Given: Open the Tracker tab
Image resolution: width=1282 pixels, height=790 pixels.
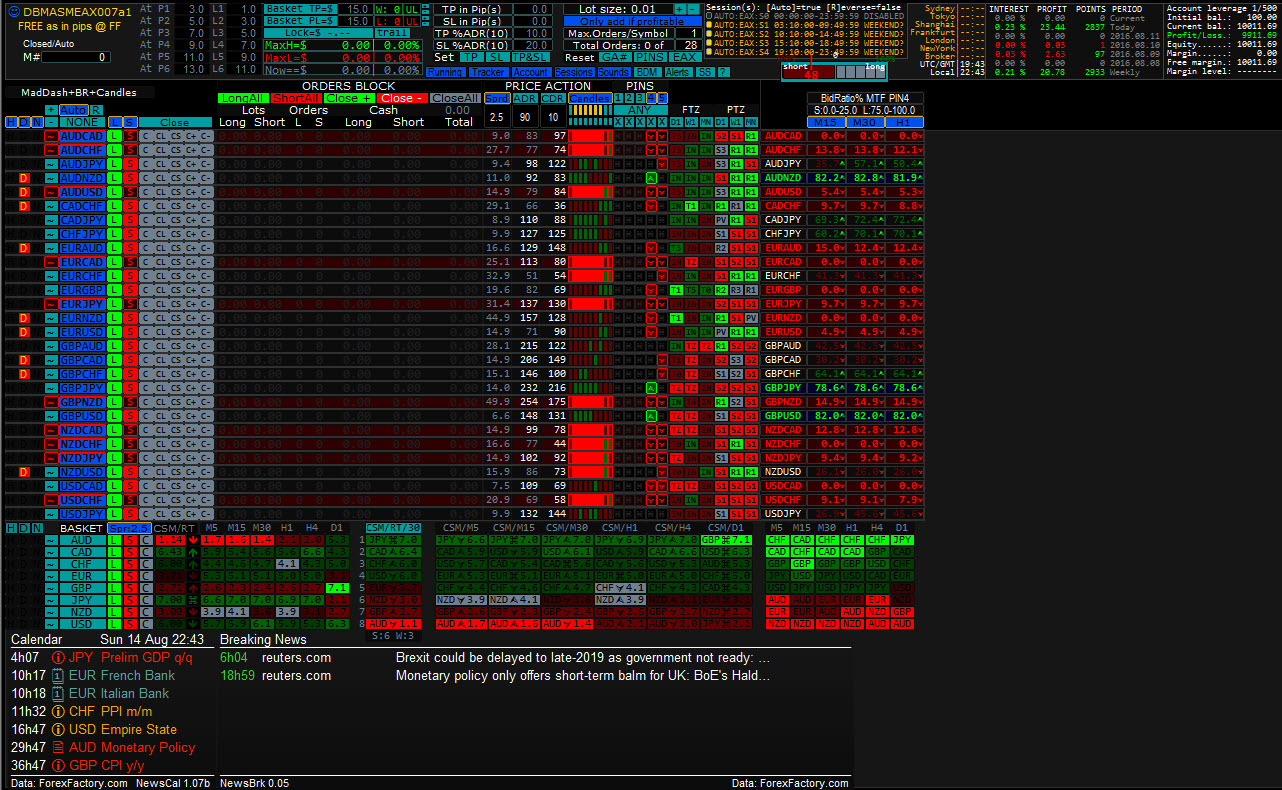Looking at the screenshot, I should point(489,72).
